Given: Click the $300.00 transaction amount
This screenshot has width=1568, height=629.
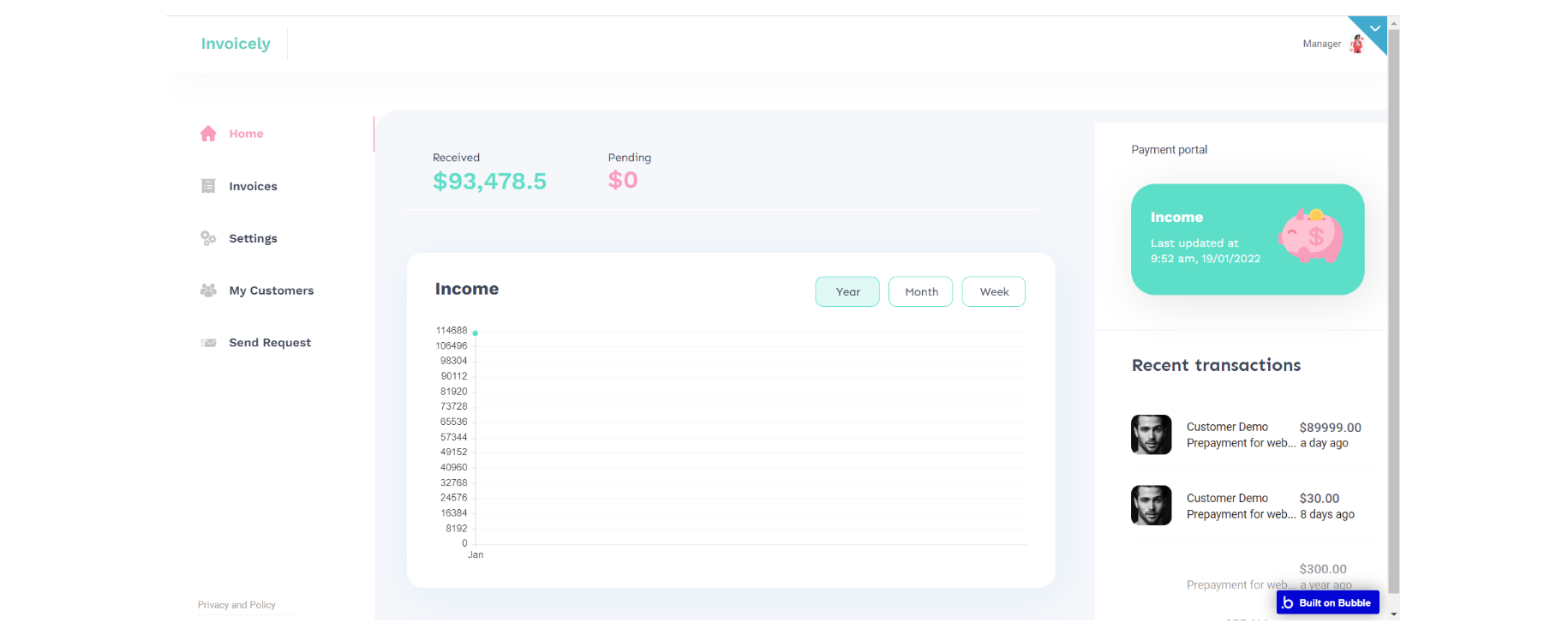Looking at the screenshot, I should point(1323,569).
